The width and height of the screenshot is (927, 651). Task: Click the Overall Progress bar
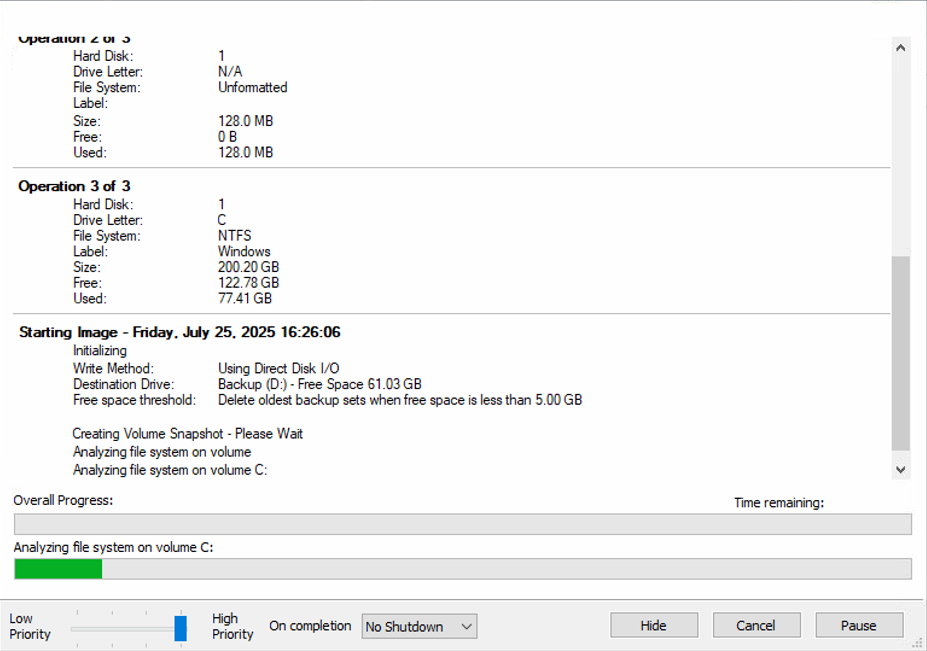[462, 525]
